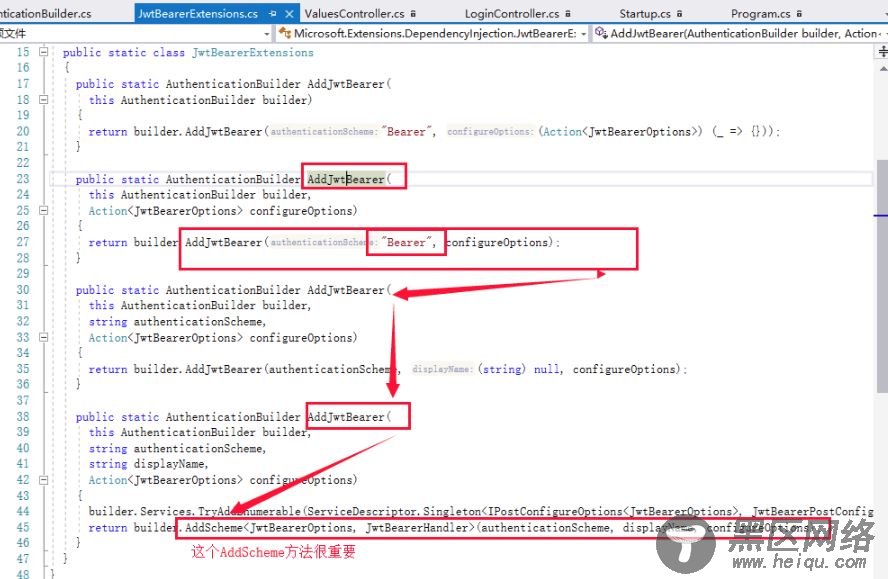Open the JwtBearerExtensions type dropdown arrow
This screenshot has width=888, height=579.
(x=583, y=34)
